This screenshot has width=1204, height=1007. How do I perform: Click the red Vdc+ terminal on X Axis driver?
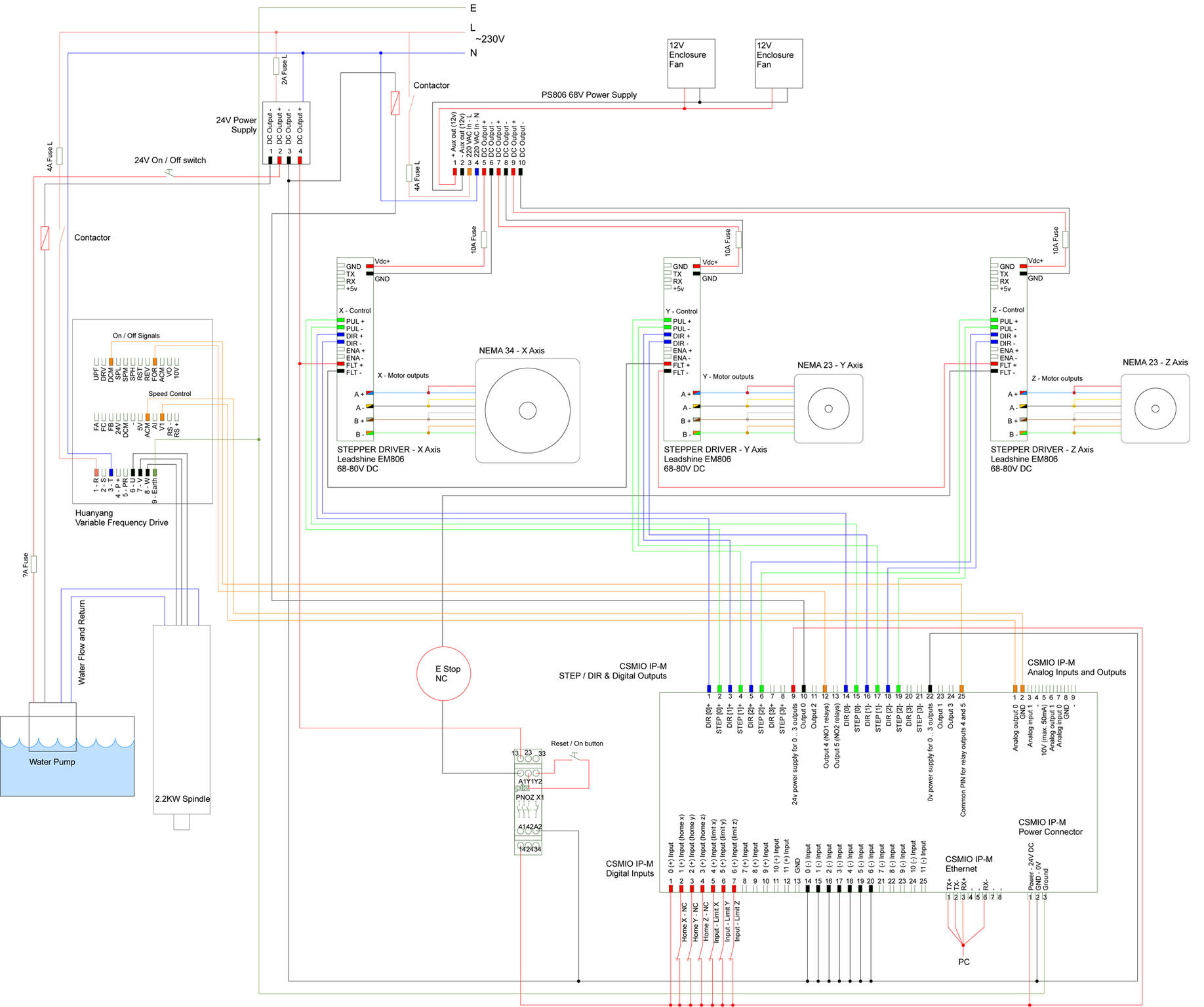click(370, 267)
